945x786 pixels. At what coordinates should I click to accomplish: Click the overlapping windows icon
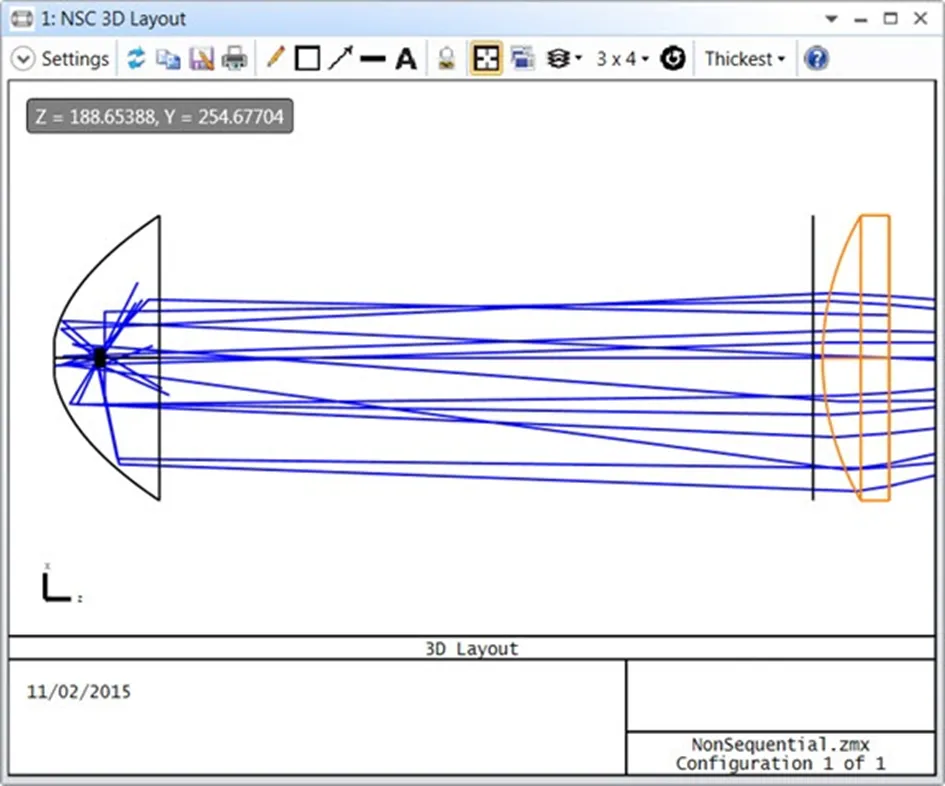pos(523,59)
